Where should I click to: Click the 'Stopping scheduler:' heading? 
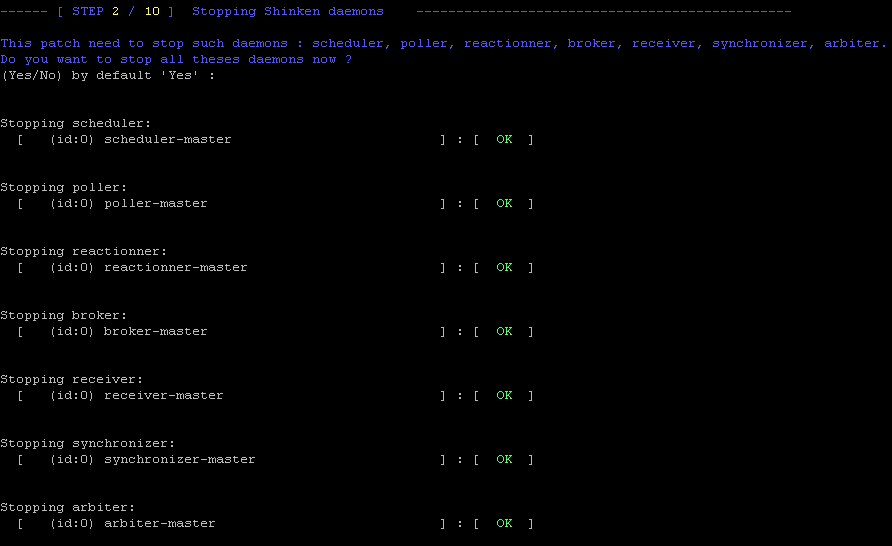(x=75, y=123)
